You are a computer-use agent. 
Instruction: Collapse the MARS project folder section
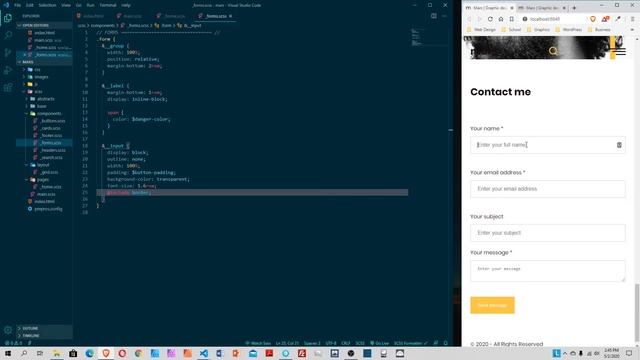45,62
